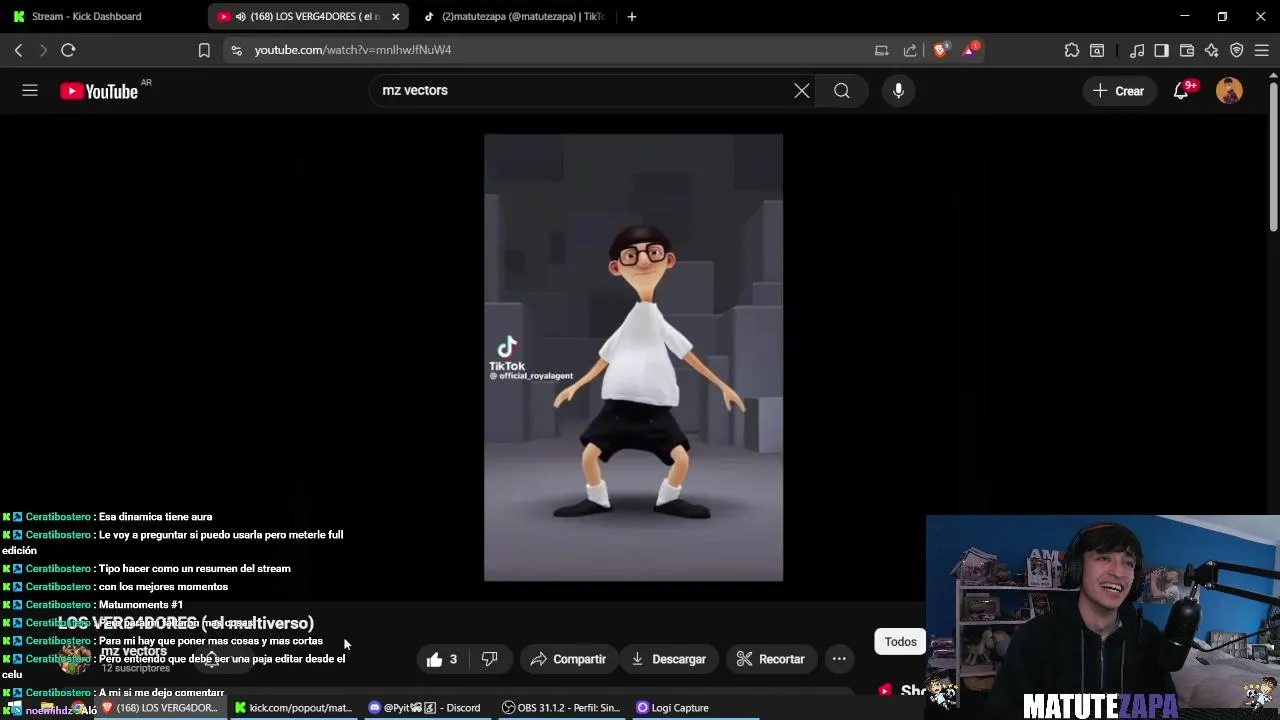Reload the current page
Screen dimensions: 1280x720
68,50
